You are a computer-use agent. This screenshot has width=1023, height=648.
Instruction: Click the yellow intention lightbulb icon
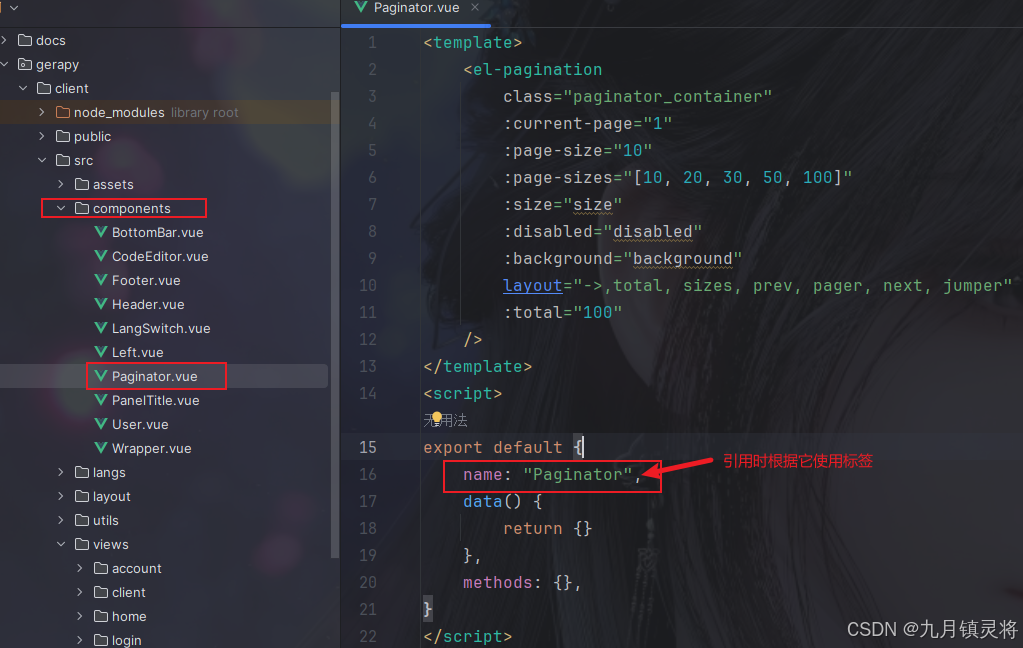pos(436,418)
